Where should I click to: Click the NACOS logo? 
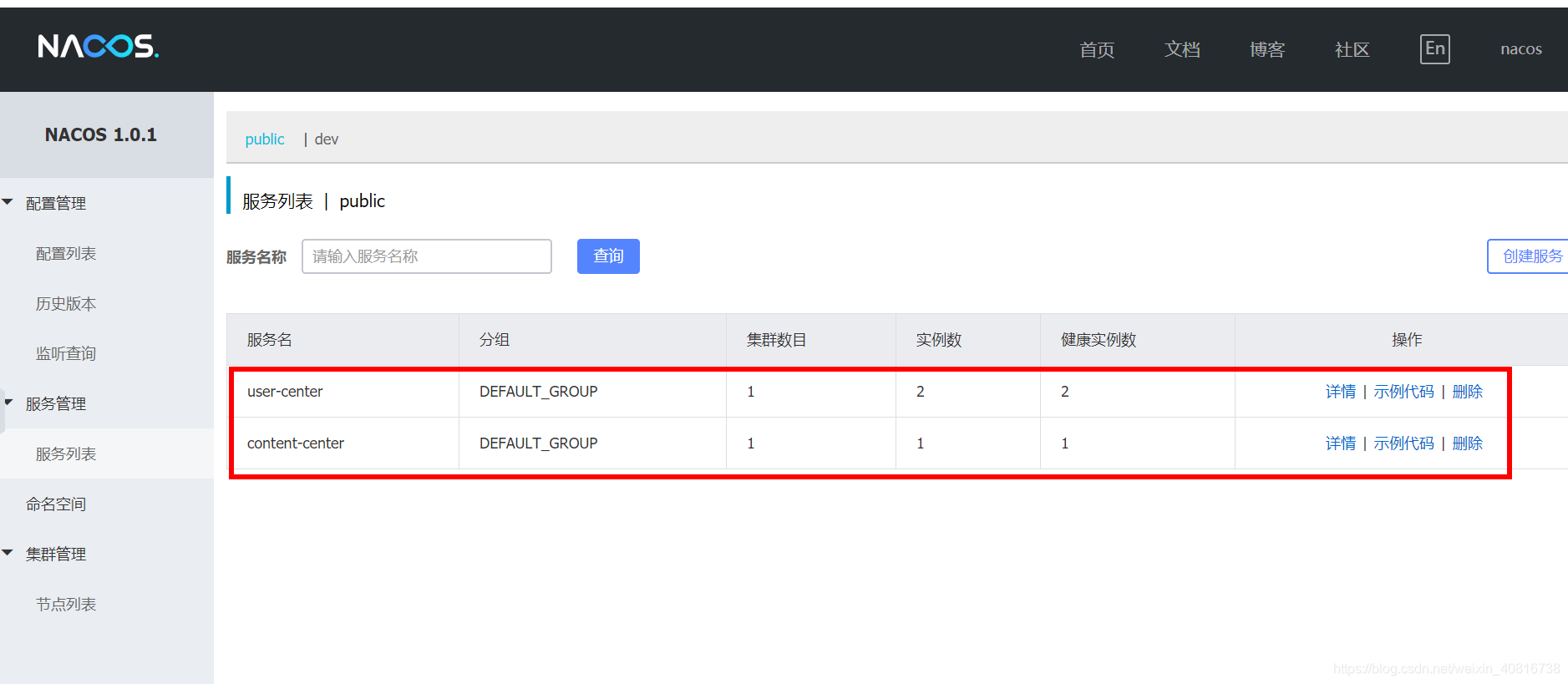(x=99, y=47)
